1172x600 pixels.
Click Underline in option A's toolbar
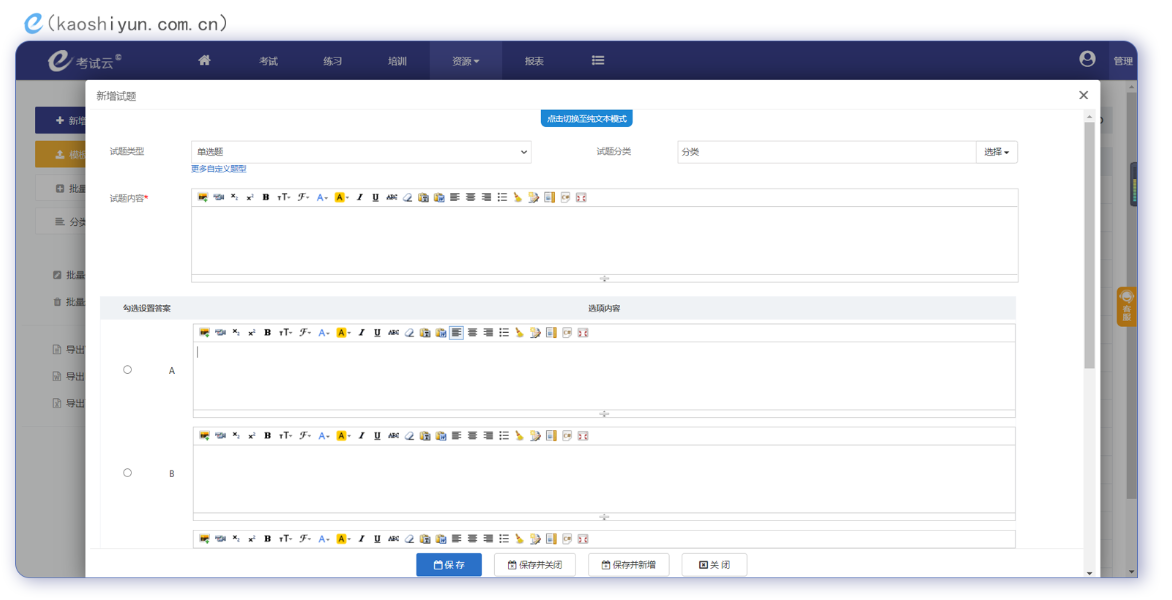tap(377, 333)
